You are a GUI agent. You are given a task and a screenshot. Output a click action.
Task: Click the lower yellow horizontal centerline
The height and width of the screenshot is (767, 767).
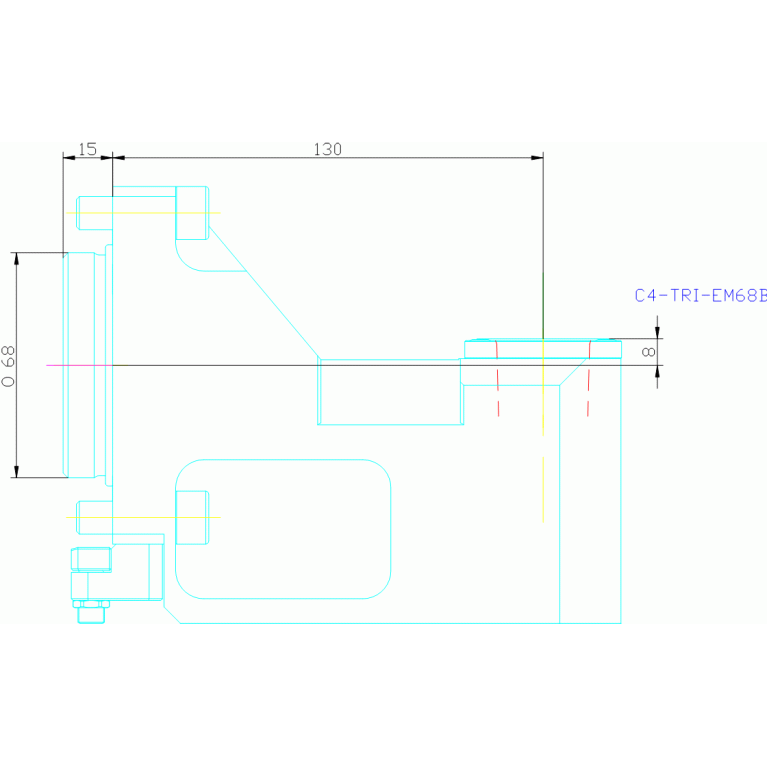tap(140, 517)
